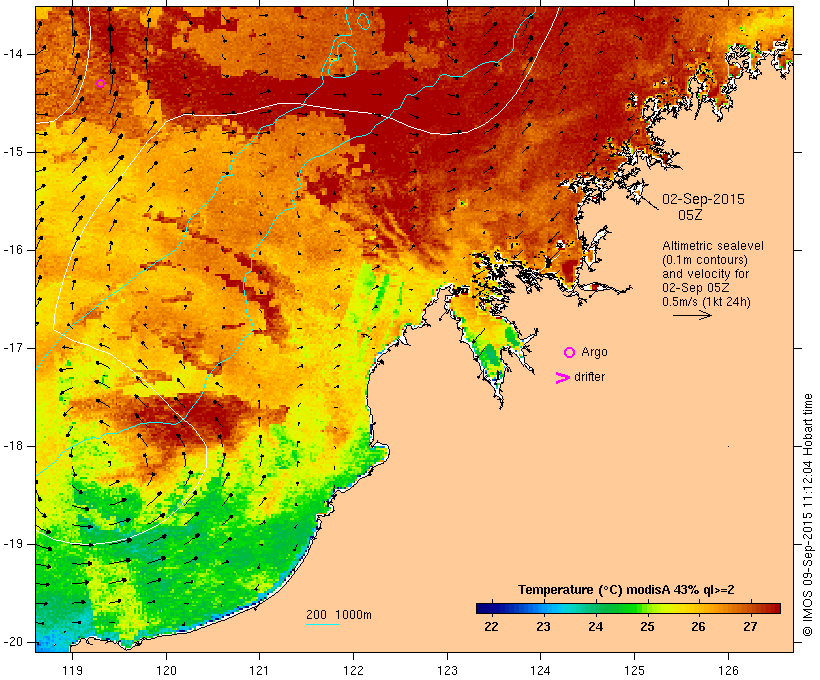Click latitude axis label '-16'
This screenshot has width=820, height=680.
[13, 250]
